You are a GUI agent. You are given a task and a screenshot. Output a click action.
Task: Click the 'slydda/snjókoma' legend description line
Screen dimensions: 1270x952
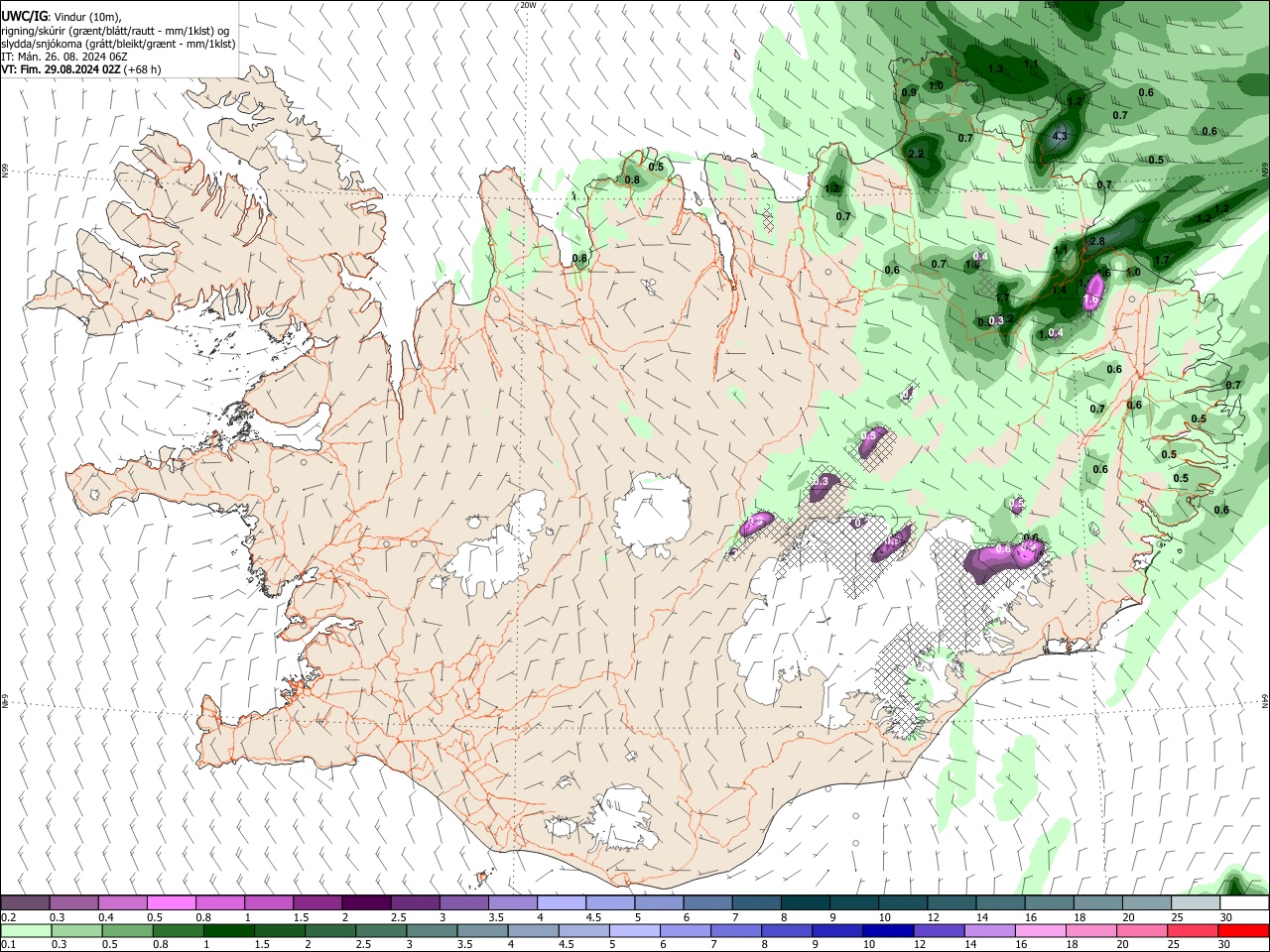pyautogui.click(x=118, y=44)
